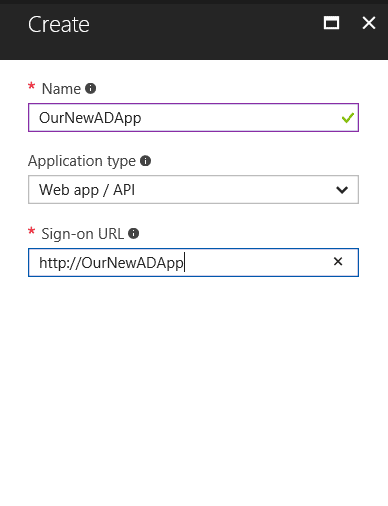The width and height of the screenshot is (388, 506).
Task: Select the Name field label
Action: 61,89
